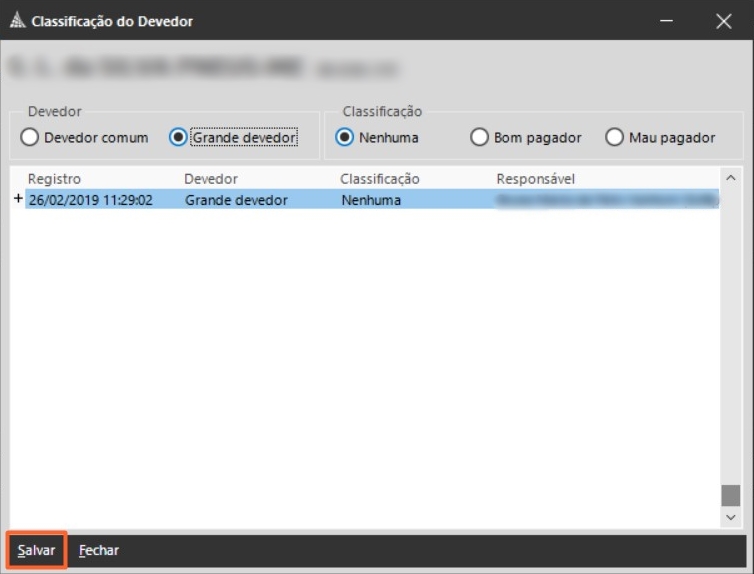Click the application icon in title bar

click(18, 21)
